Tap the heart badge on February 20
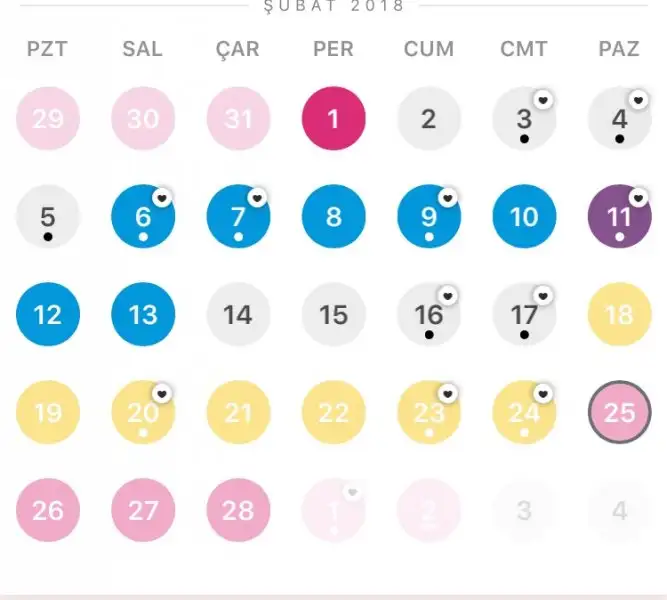 [x=161, y=394]
